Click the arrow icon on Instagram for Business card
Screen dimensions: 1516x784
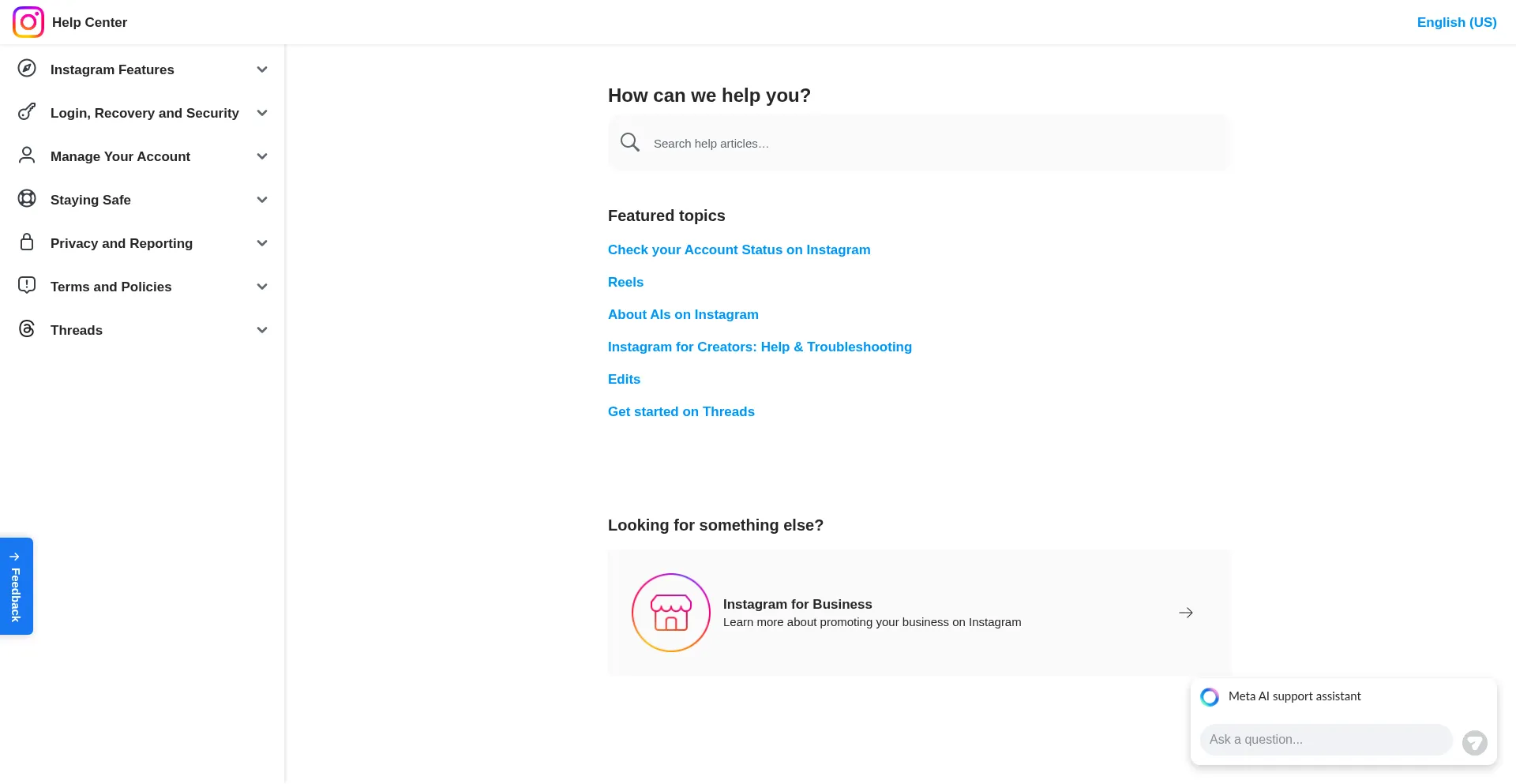pos(1186,613)
